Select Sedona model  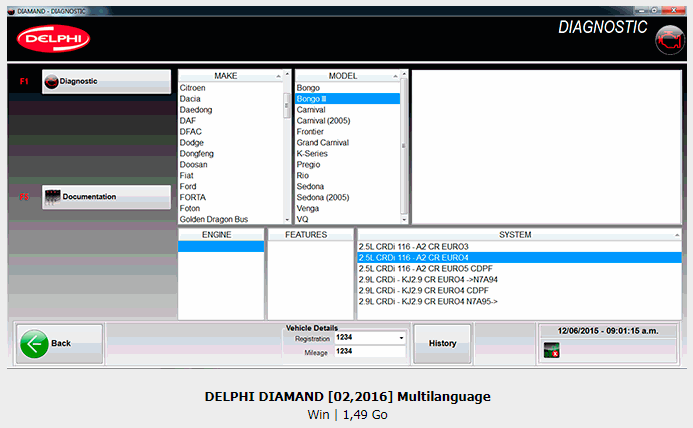pos(347,187)
